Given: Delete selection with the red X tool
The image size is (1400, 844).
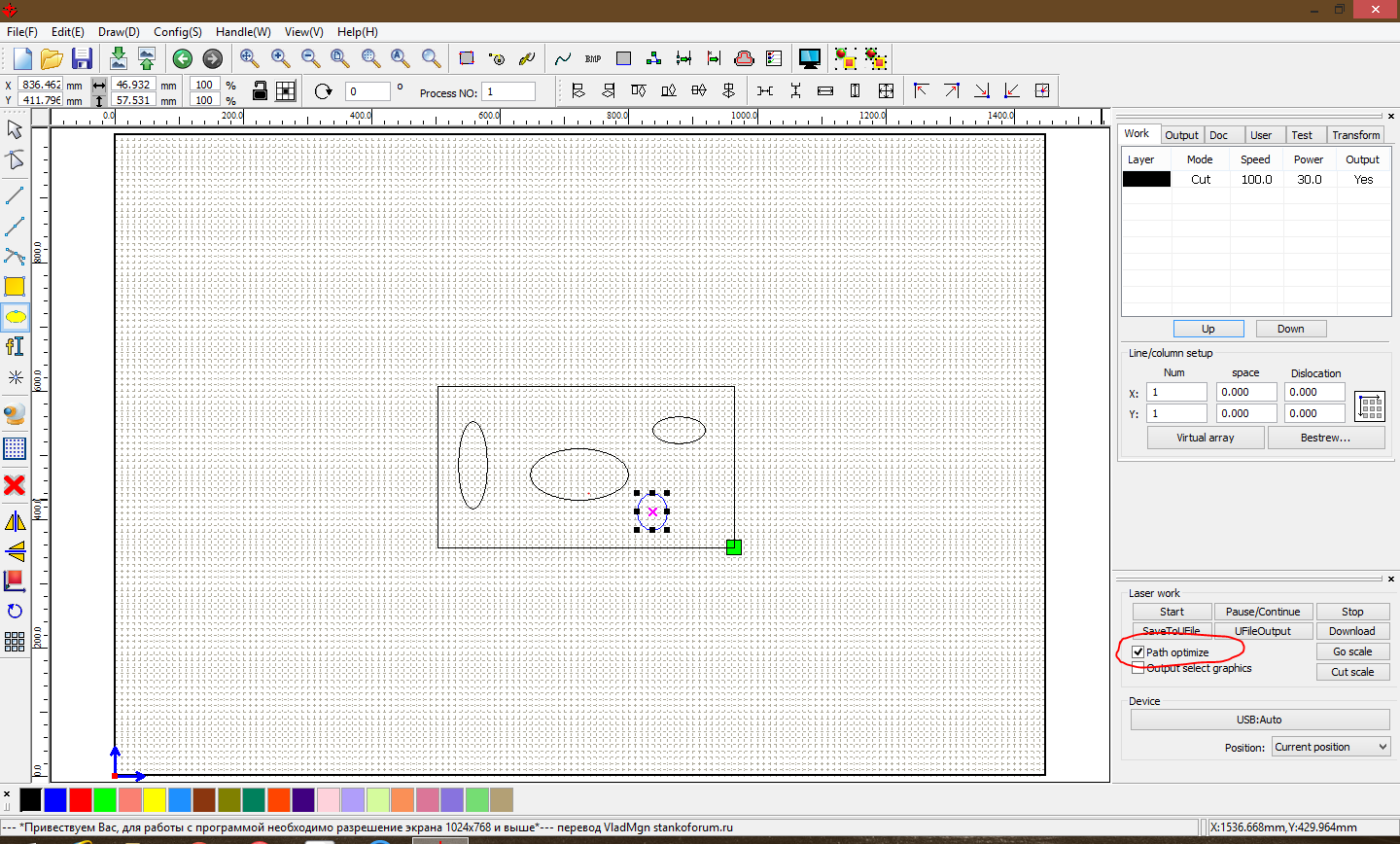Looking at the screenshot, I should pos(15,484).
